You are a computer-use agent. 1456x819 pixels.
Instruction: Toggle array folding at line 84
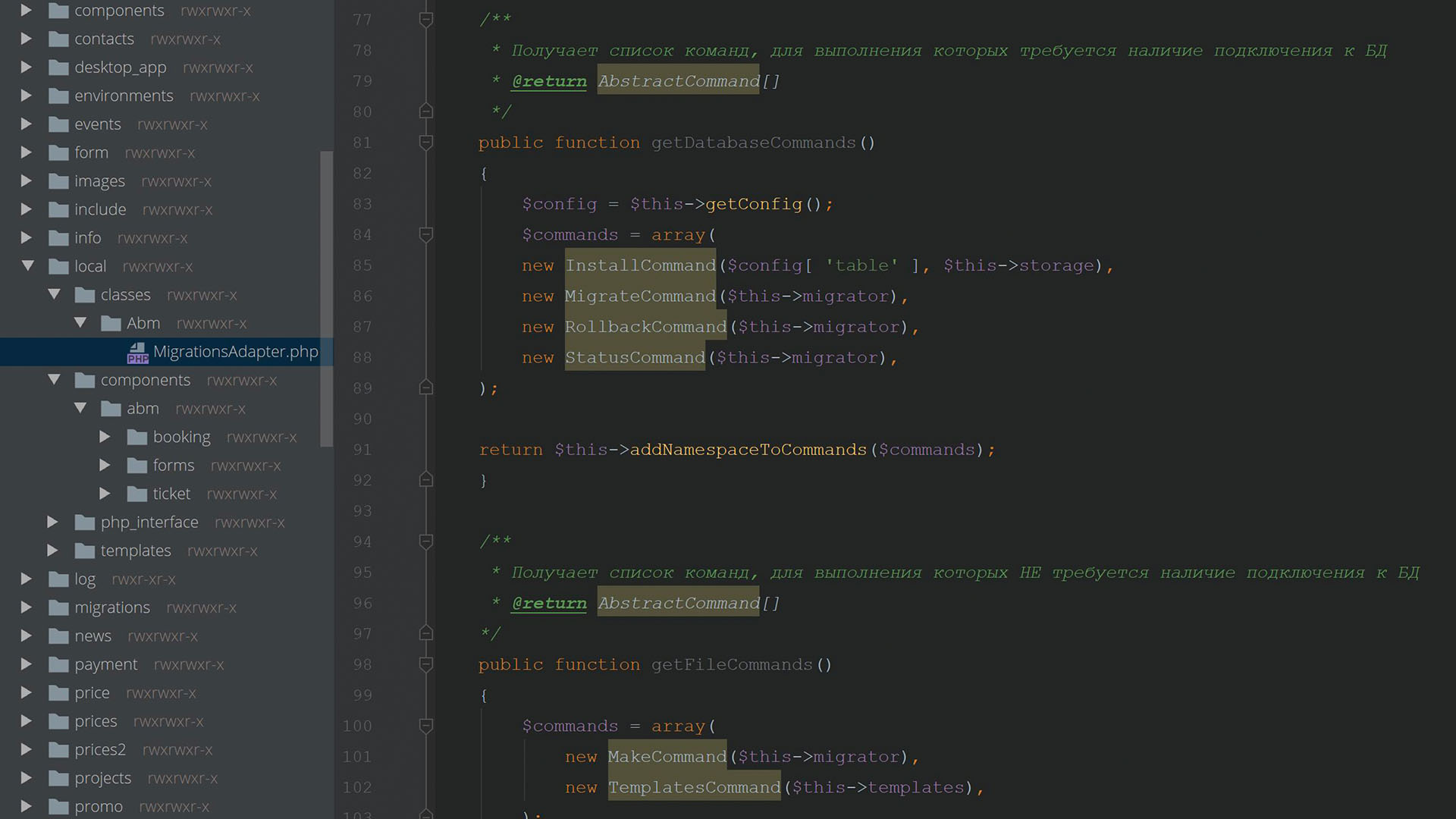tap(426, 235)
